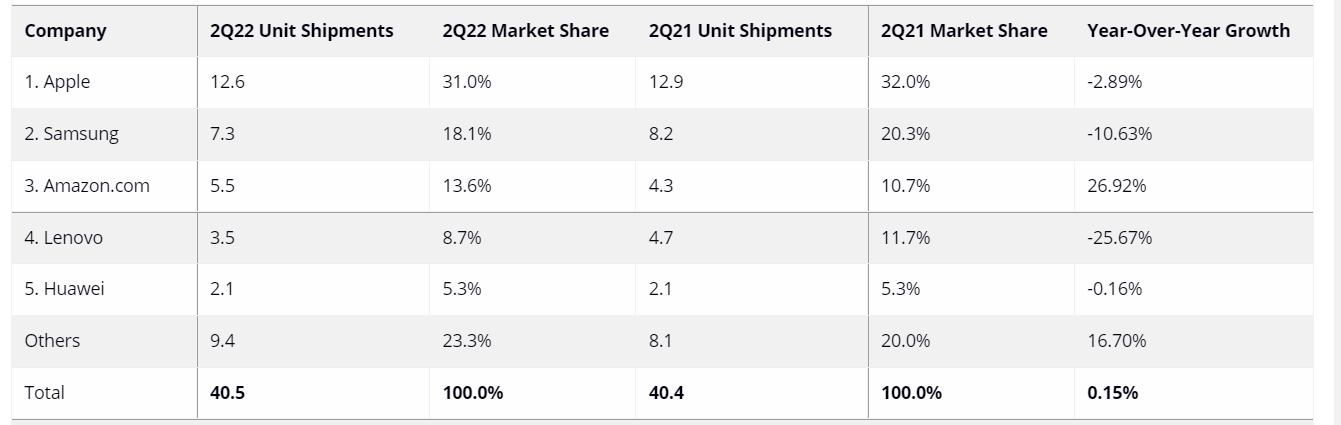The image size is (1341, 425).
Task: Select Lenovo's -25.67% growth cell
Action: pos(1119,238)
